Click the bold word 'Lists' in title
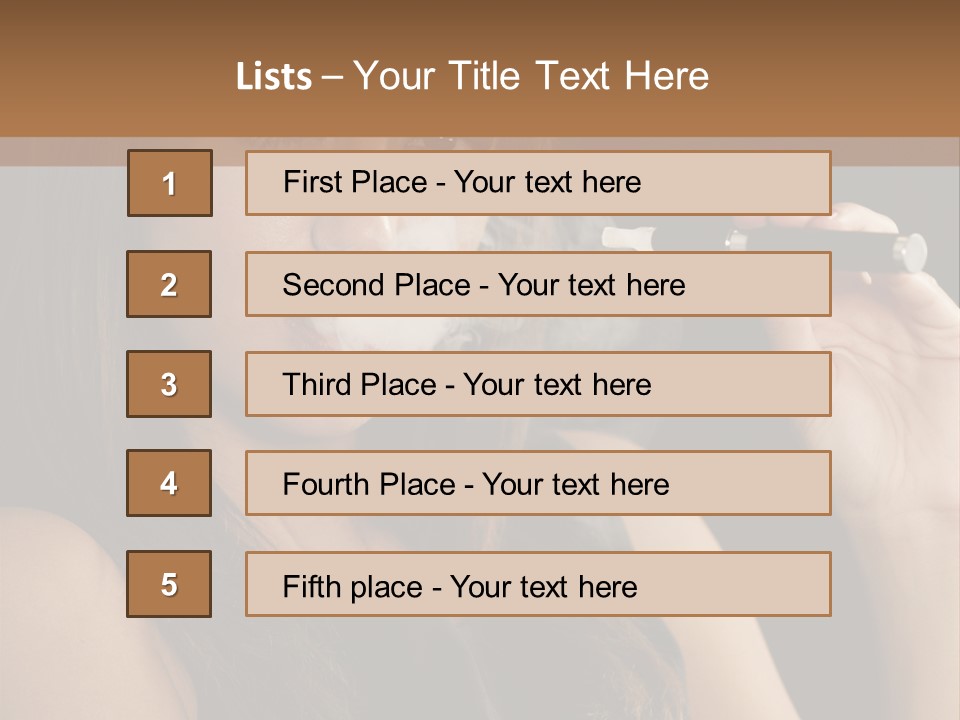This screenshot has height=720, width=960. click(x=273, y=77)
